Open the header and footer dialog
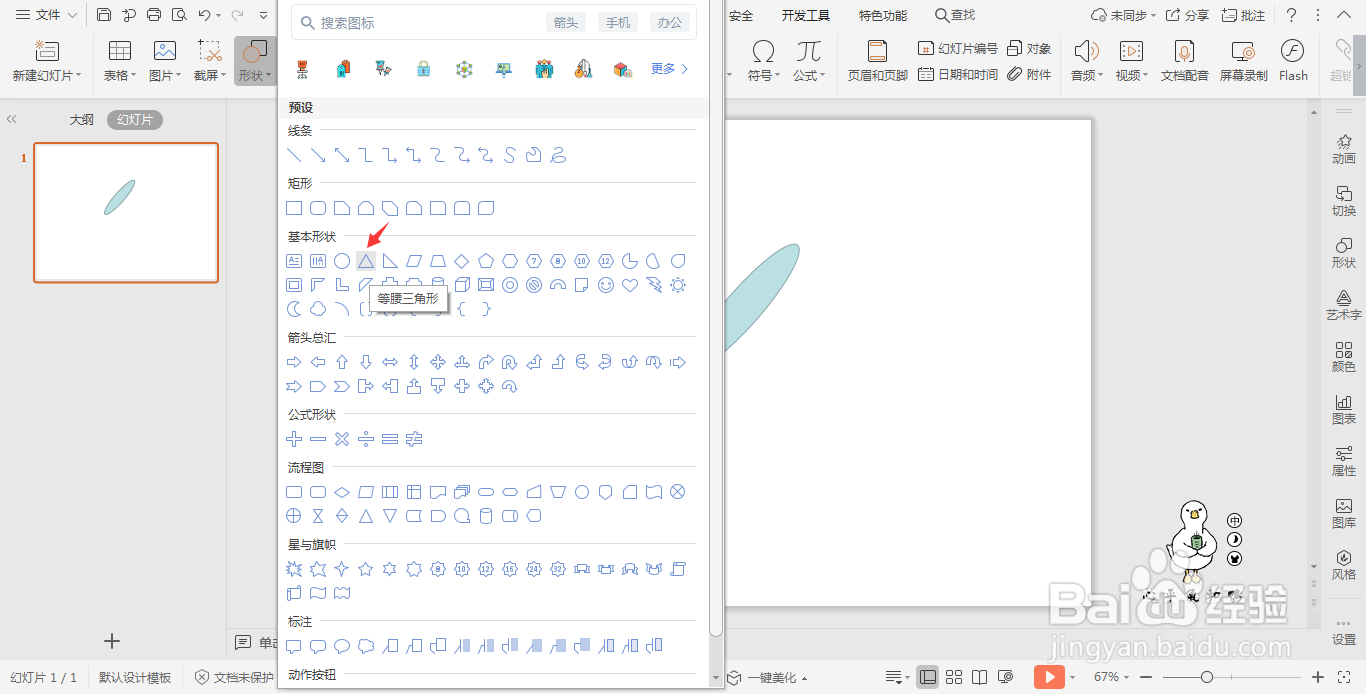 (x=877, y=61)
